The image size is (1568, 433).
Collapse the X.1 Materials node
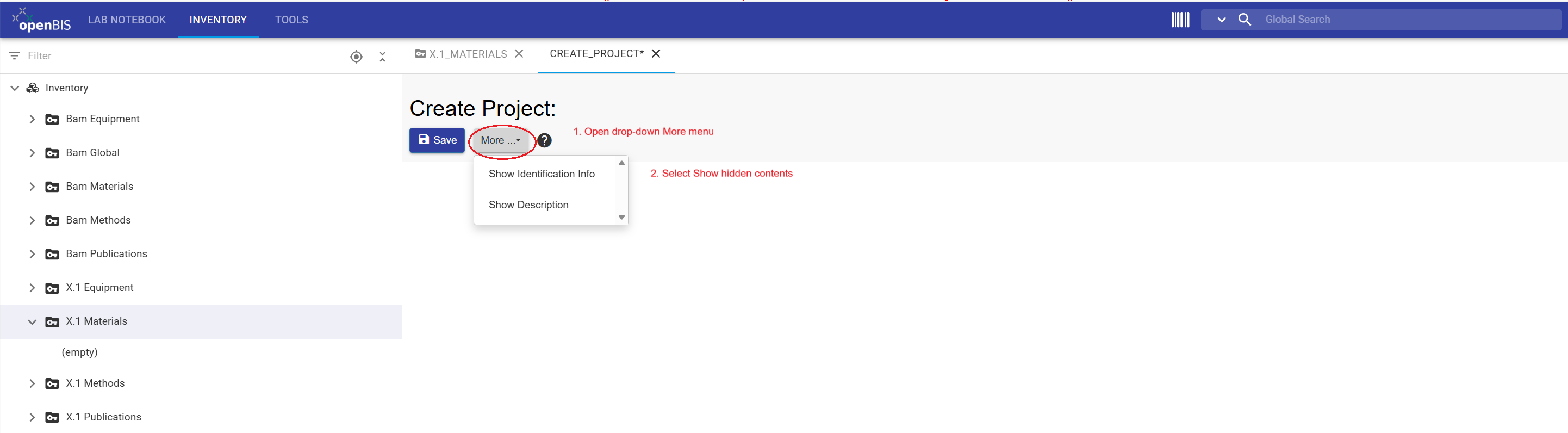pos(32,321)
